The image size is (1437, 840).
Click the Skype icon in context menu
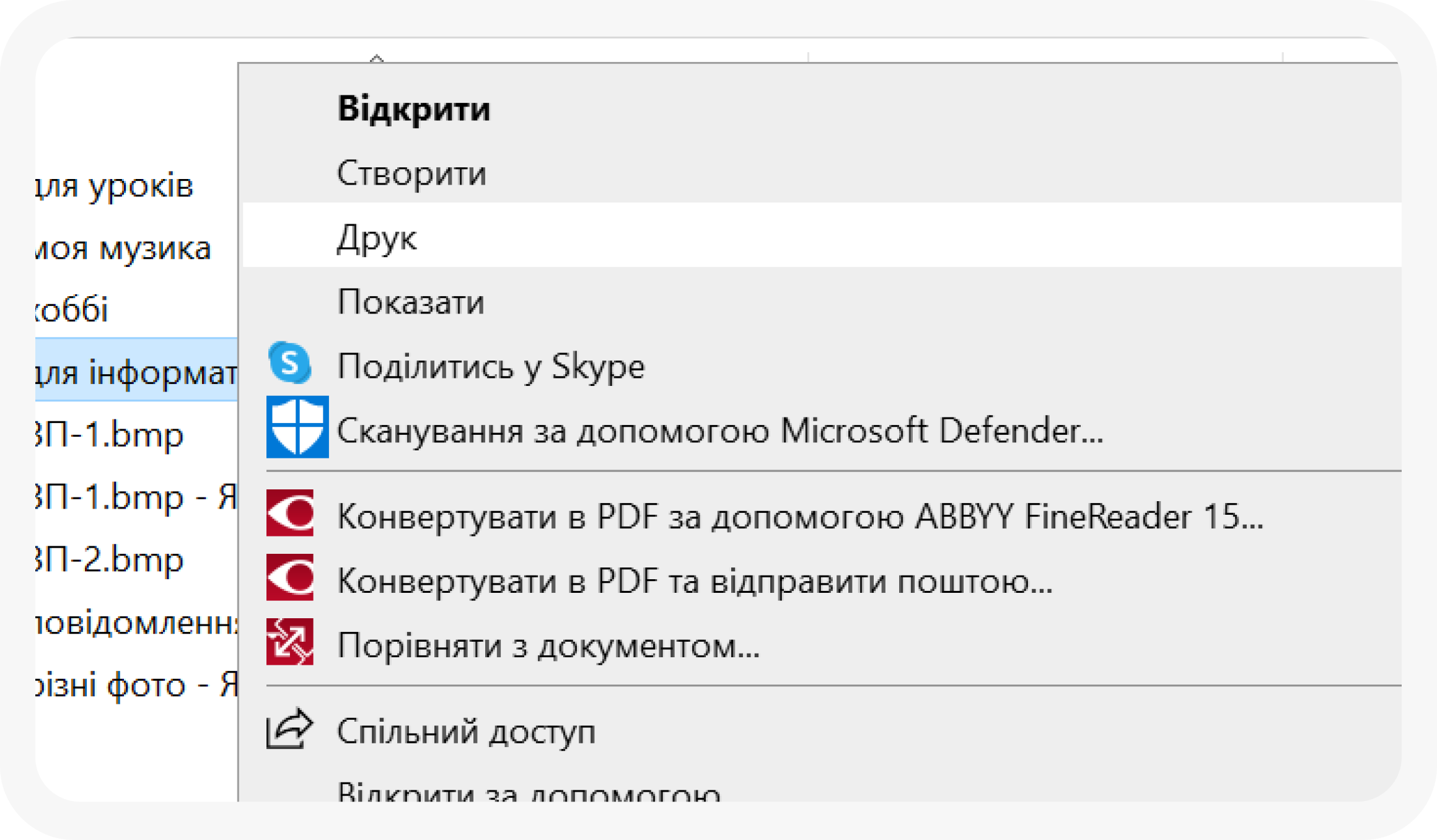(289, 363)
